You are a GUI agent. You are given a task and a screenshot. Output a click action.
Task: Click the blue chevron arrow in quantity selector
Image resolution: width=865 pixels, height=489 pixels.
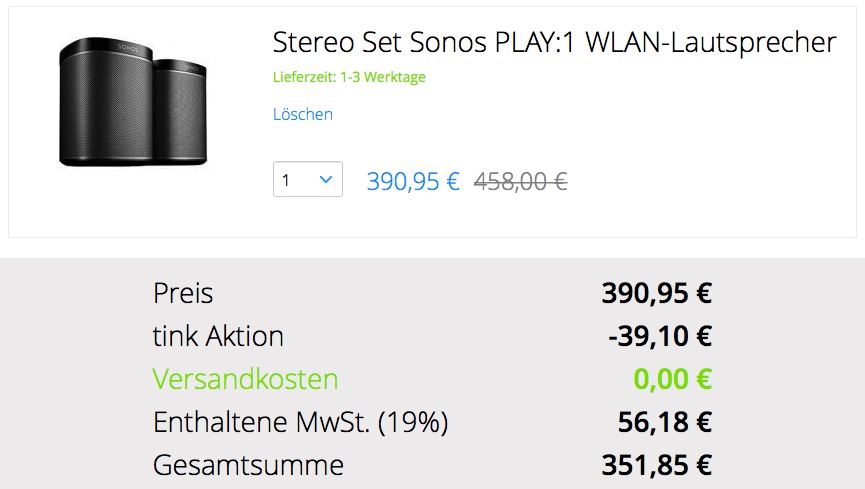[325, 180]
